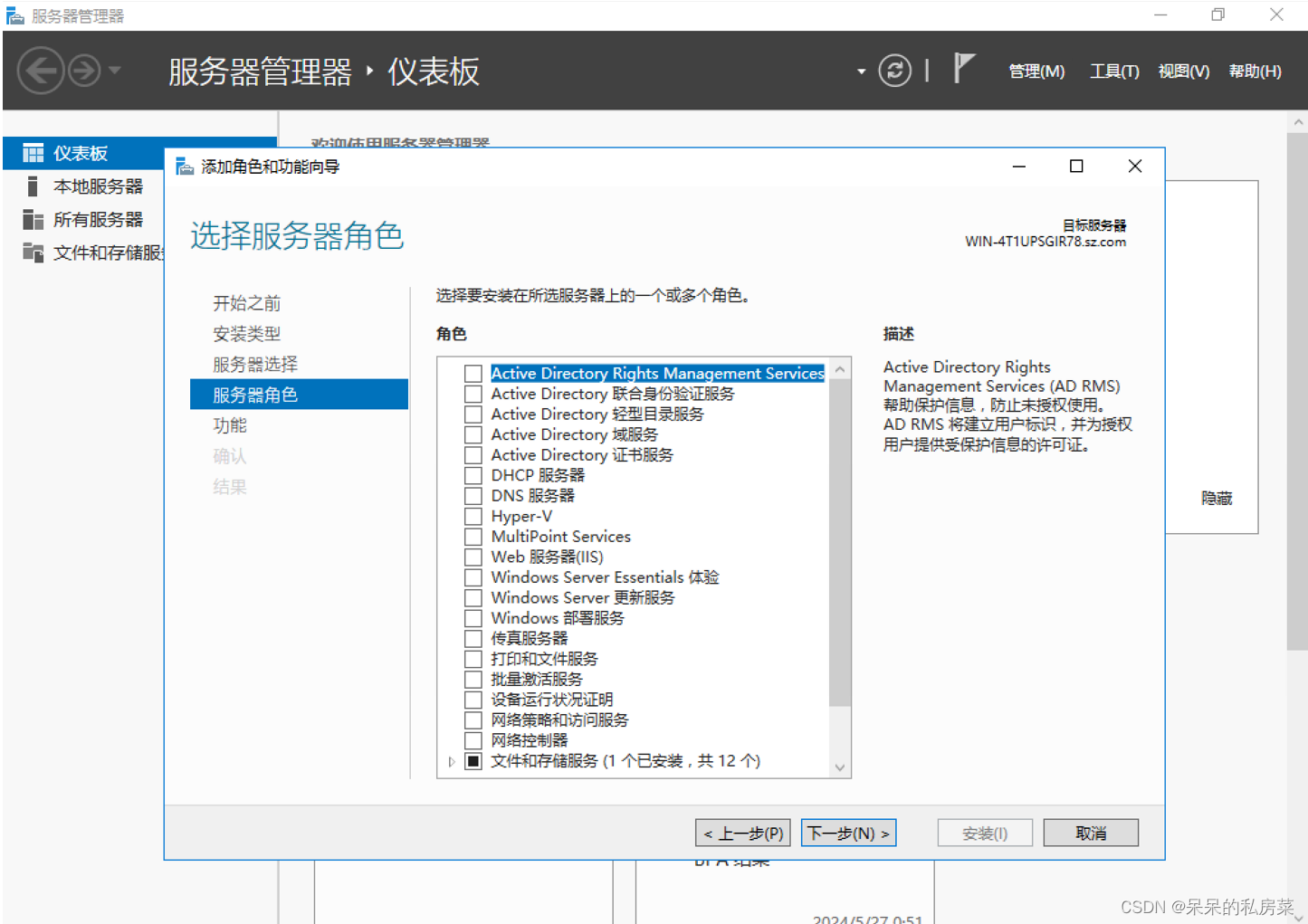Click the roles list scrollbar thumb
This screenshot has height=924, width=1308.
coord(840,543)
